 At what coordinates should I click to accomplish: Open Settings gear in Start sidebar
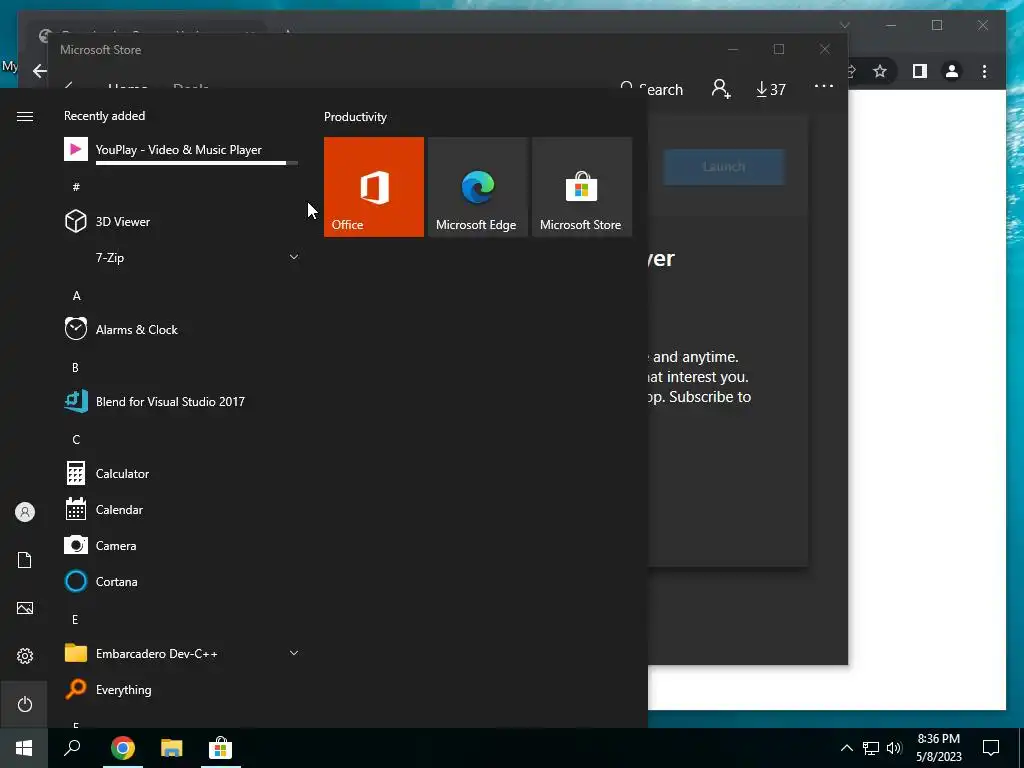[25, 656]
